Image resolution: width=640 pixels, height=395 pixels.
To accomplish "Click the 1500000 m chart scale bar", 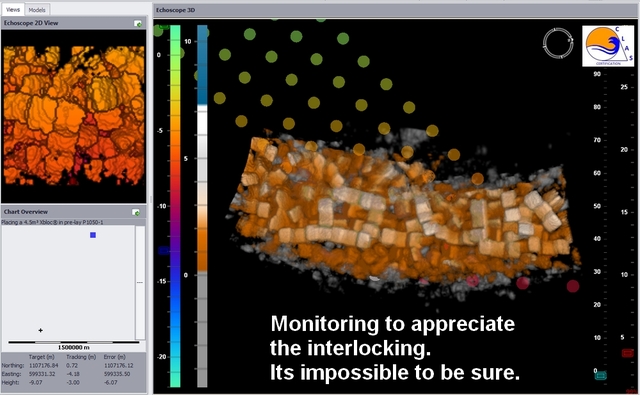I will pyautogui.click(x=73, y=342).
